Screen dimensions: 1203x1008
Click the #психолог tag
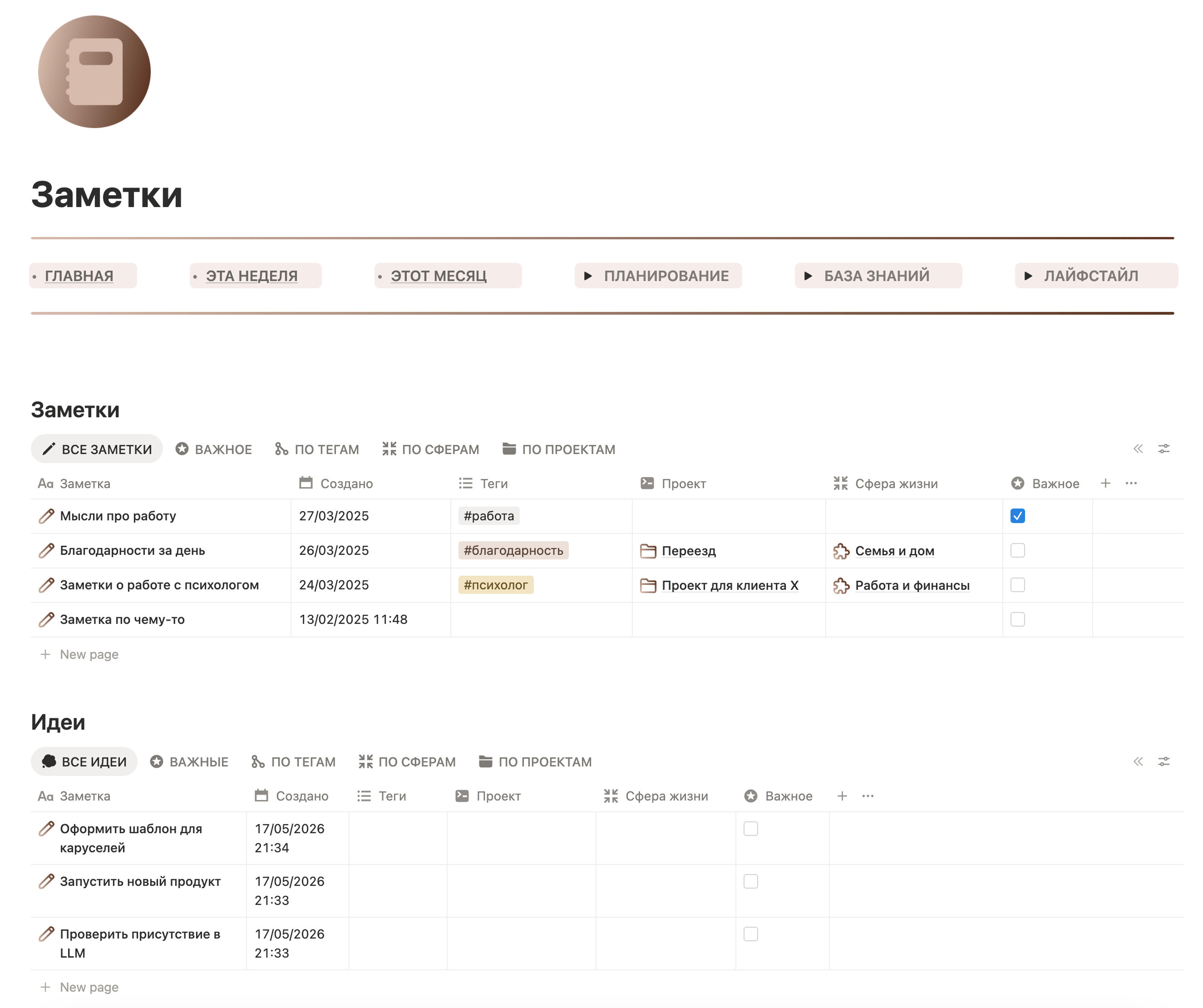(496, 584)
